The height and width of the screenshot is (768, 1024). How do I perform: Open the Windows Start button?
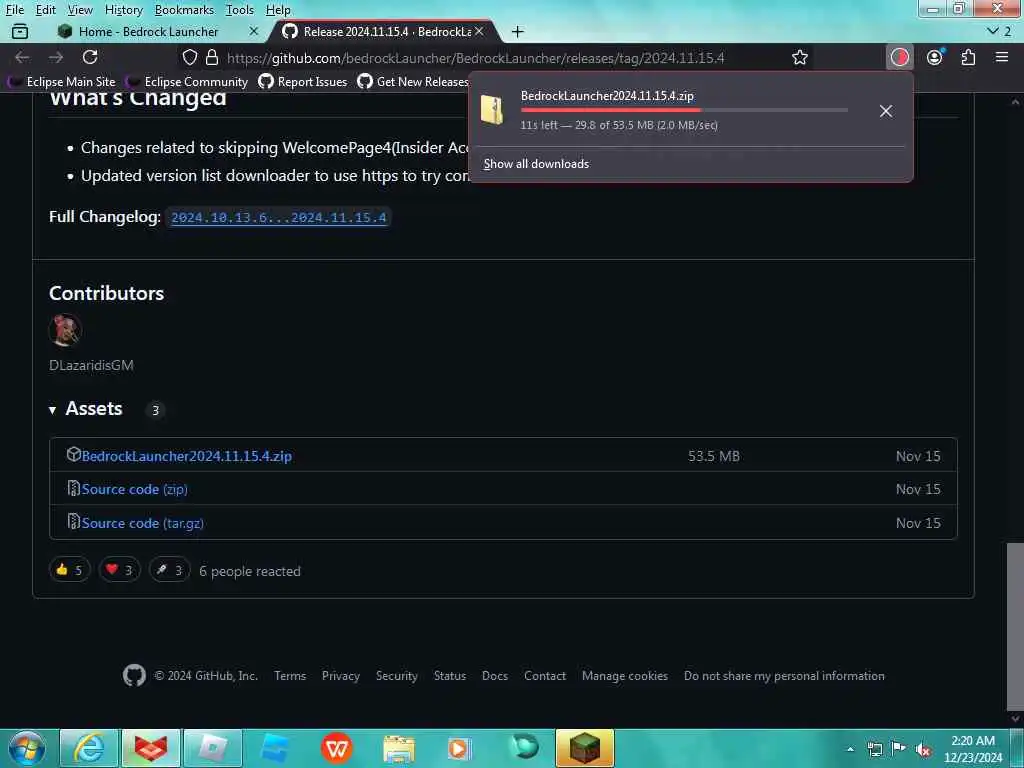click(26, 748)
